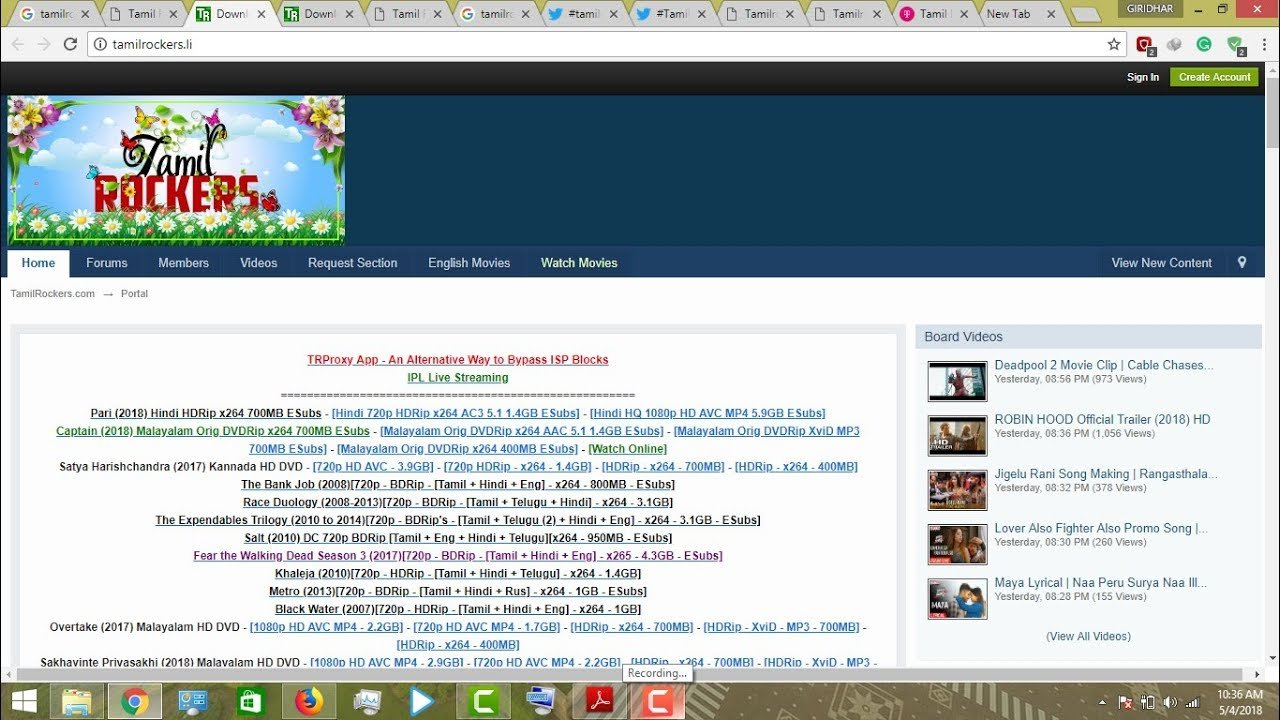Screen dimensions: 1280x720
Task: Click the Deadpool 2 Movie Clip thumbnail
Action: coord(957,381)
